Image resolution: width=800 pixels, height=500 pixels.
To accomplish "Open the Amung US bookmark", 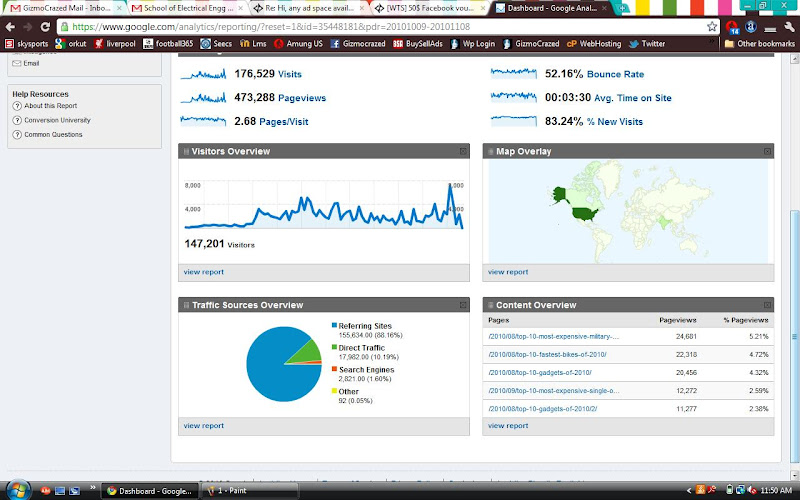I will pyautogui.click(x=298, y=44).
